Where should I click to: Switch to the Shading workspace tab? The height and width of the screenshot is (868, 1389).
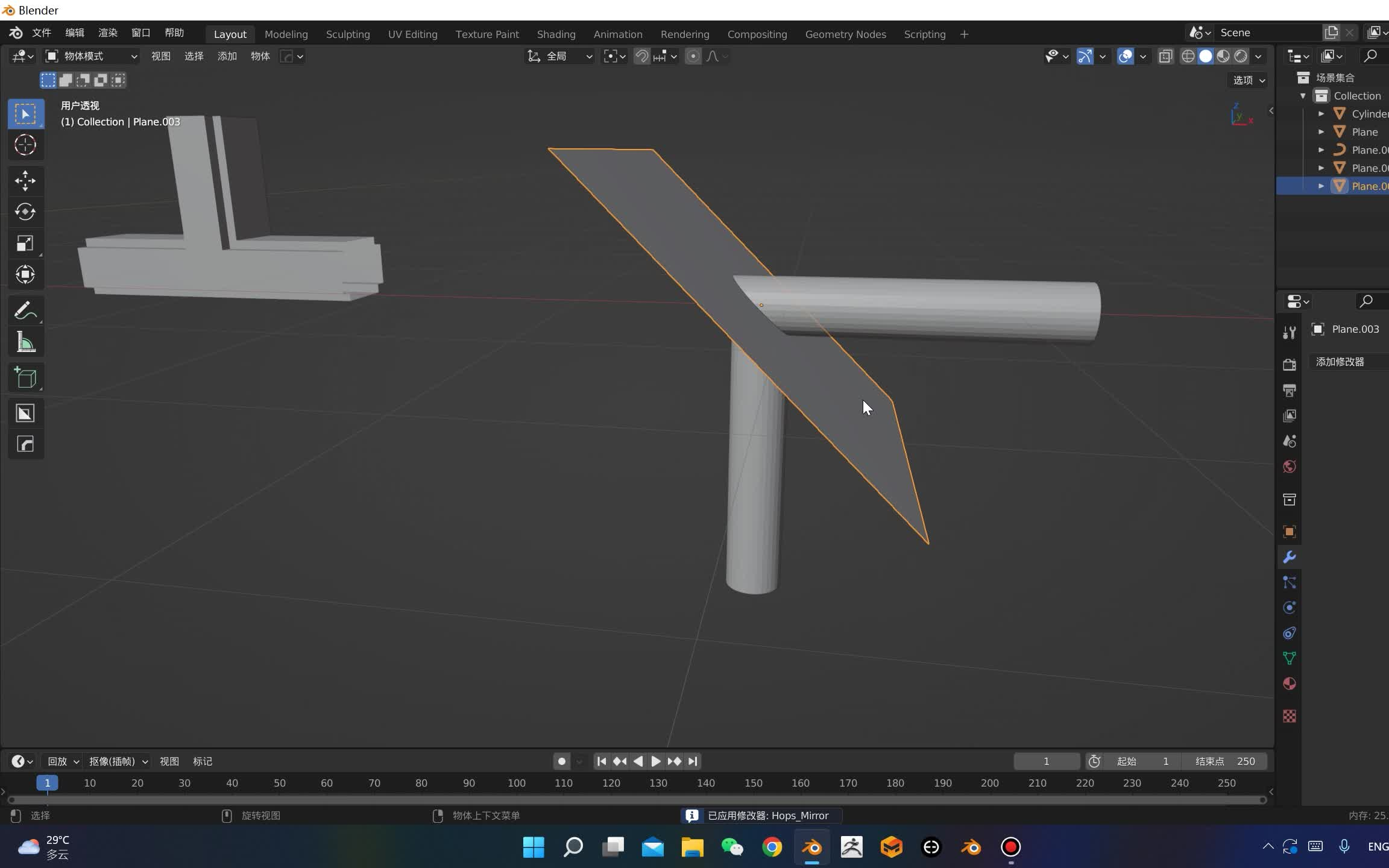555,34
